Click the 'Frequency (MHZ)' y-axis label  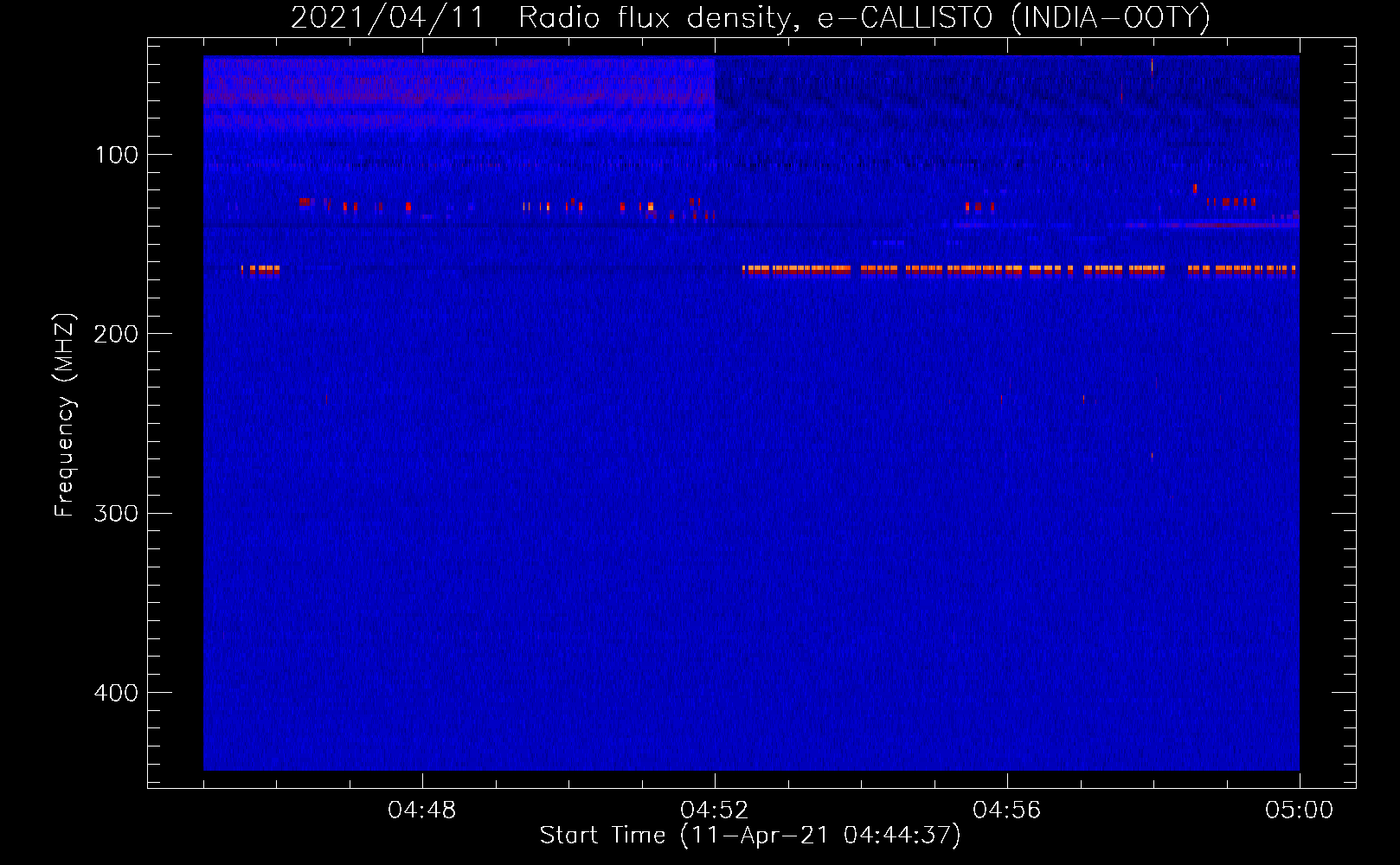(x=65, y=415)
